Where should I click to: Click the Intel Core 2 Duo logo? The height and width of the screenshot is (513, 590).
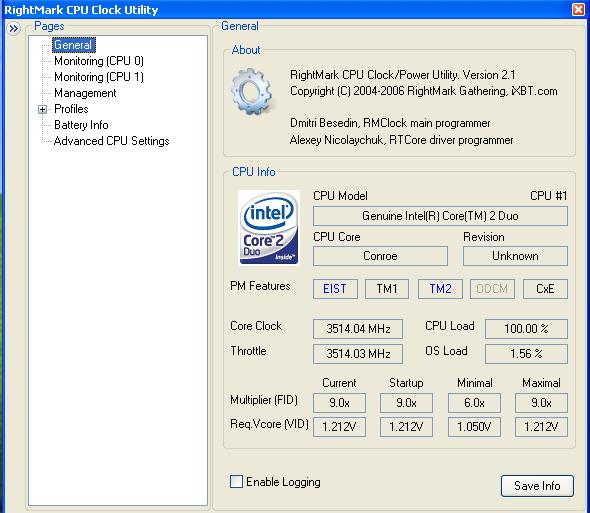(269, 228)
